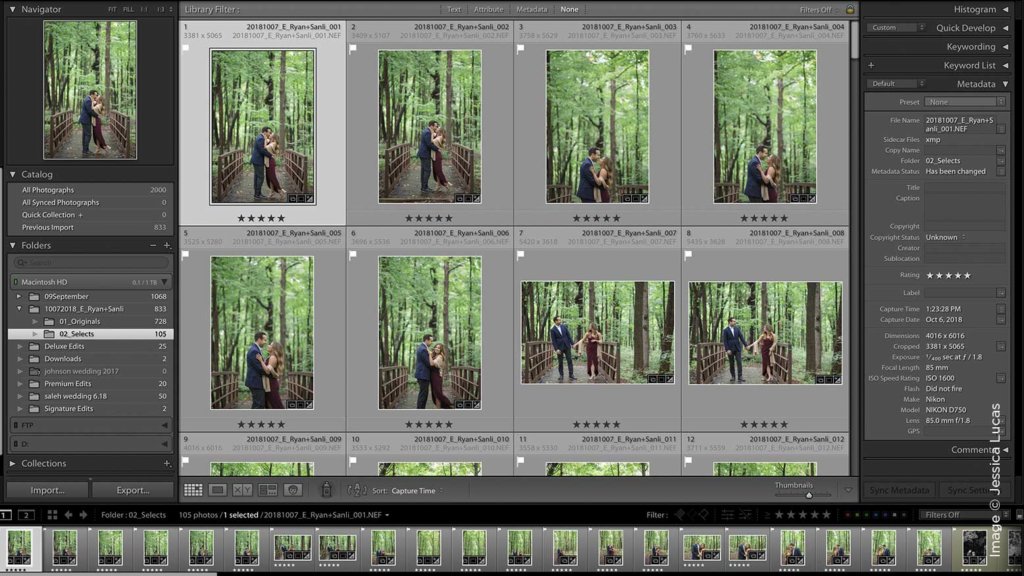Screen dimensions: 1024x576
Task: Toggle flag on photo Ryan+Sanli_003
Action: (520, 48)
